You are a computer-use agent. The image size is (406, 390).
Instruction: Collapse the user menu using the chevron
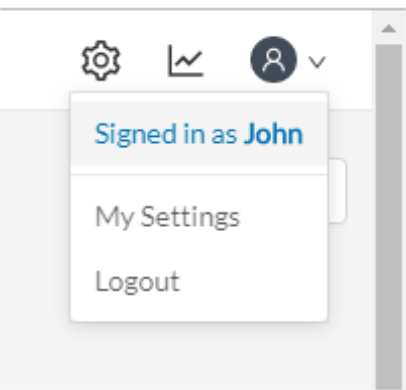click(x=317, y=62)
